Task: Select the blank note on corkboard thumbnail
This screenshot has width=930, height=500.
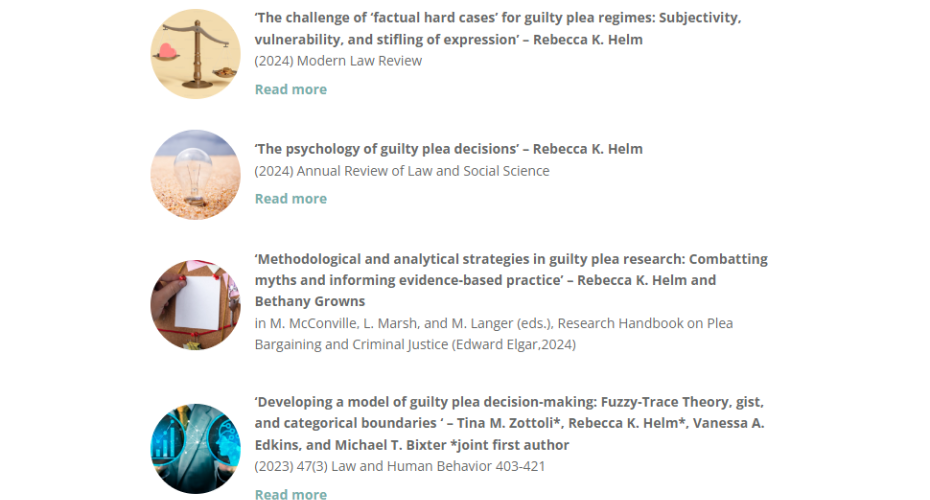Action: (x=196, y=305)
